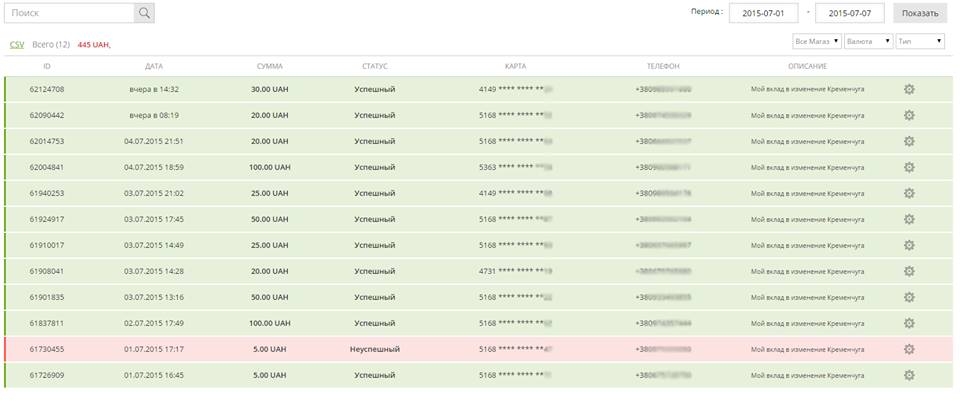This screenshot has width=960, height=413.
Task: Focus the 'Поиск' search field
Action: 69,13
